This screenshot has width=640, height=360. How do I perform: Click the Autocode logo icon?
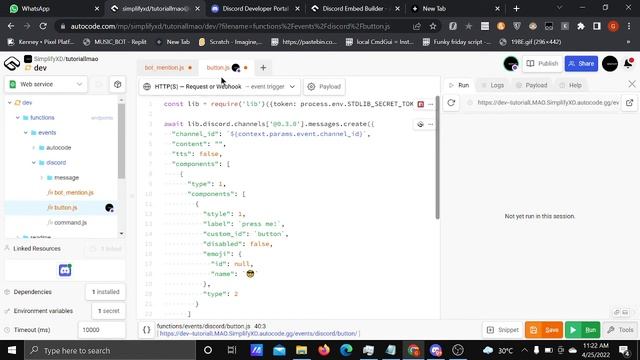point(12,64)
